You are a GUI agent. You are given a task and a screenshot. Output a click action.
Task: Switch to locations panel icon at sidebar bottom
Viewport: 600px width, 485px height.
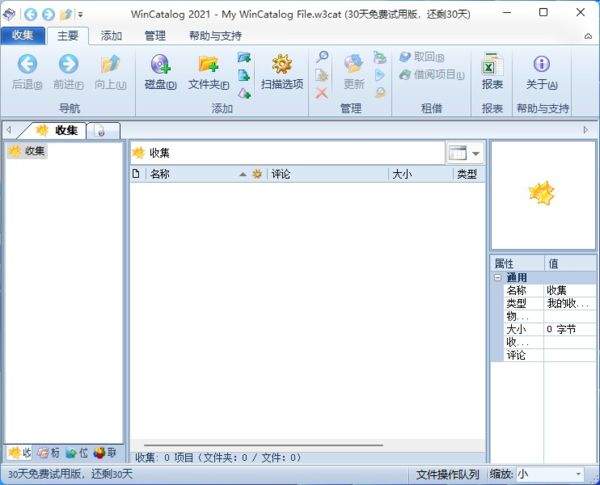(x=77, y=453)
